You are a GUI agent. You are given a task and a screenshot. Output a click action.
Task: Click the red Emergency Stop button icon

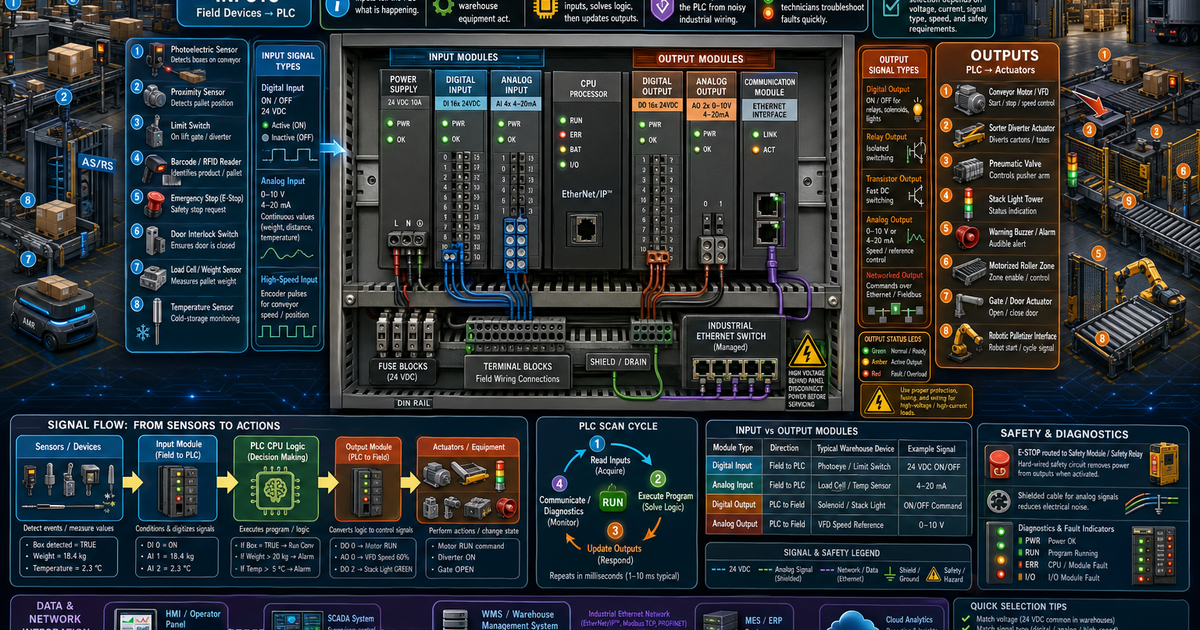coord(156,204)
